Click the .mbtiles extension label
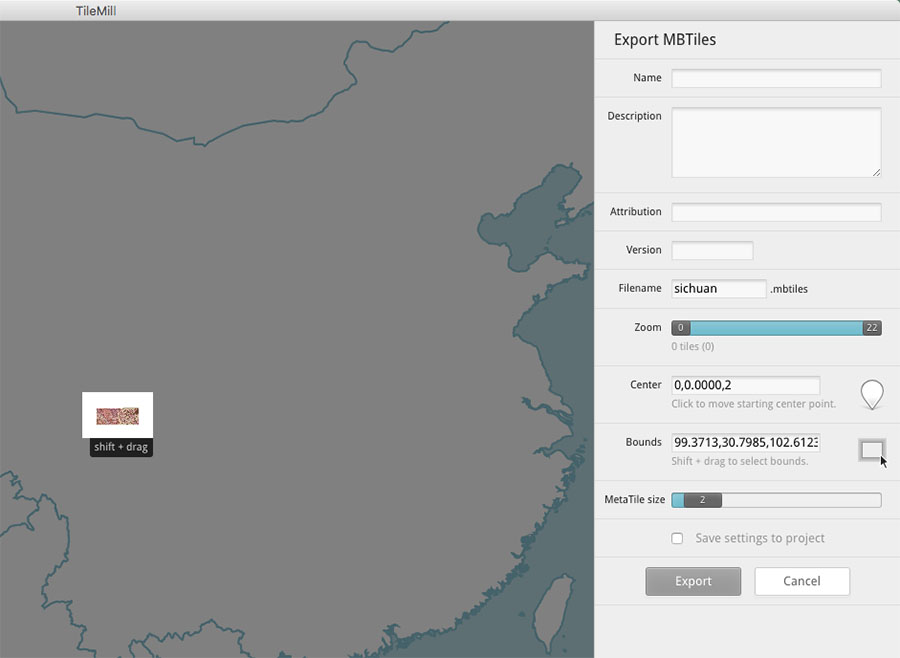900x658 pixels. [789, 289]
